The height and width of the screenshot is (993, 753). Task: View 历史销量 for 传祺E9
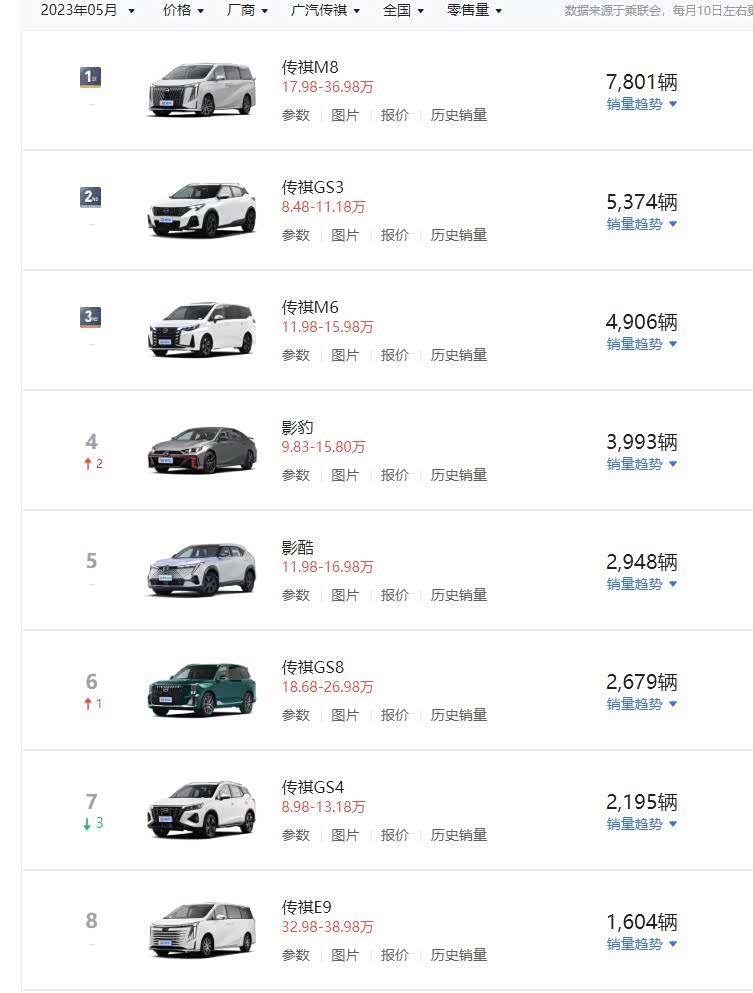pos(458,955)
